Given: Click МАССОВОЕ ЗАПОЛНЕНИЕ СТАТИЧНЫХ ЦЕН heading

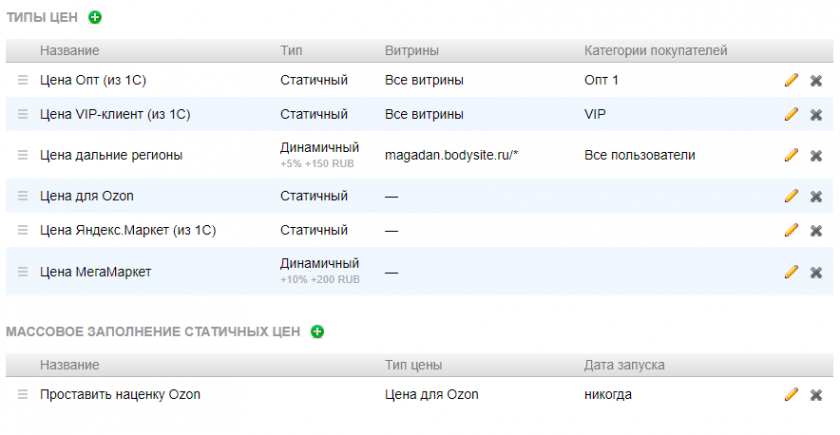Looking at the screenshot, I should point(153,332).
